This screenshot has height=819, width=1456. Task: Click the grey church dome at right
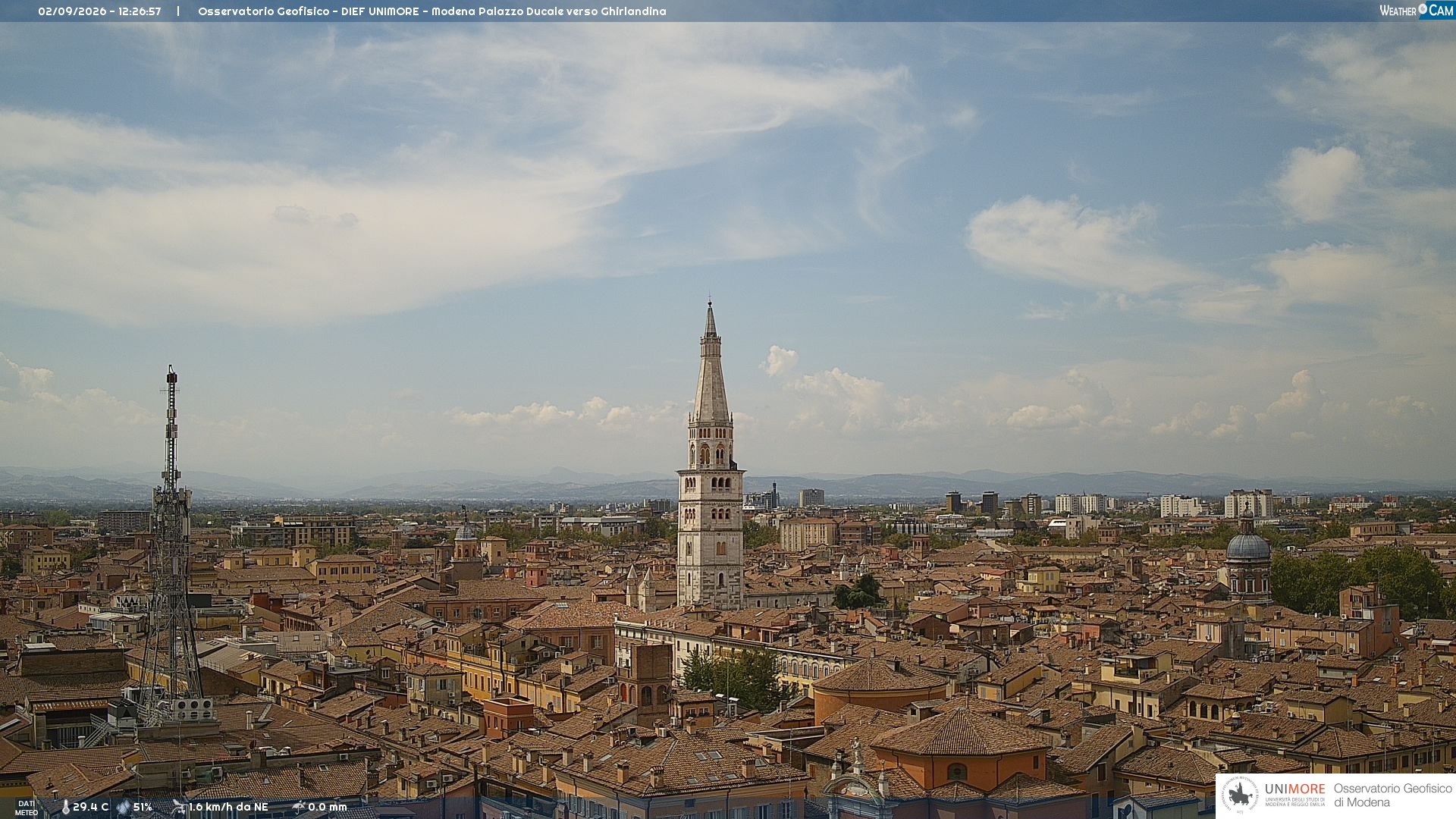click(1247, 544)
